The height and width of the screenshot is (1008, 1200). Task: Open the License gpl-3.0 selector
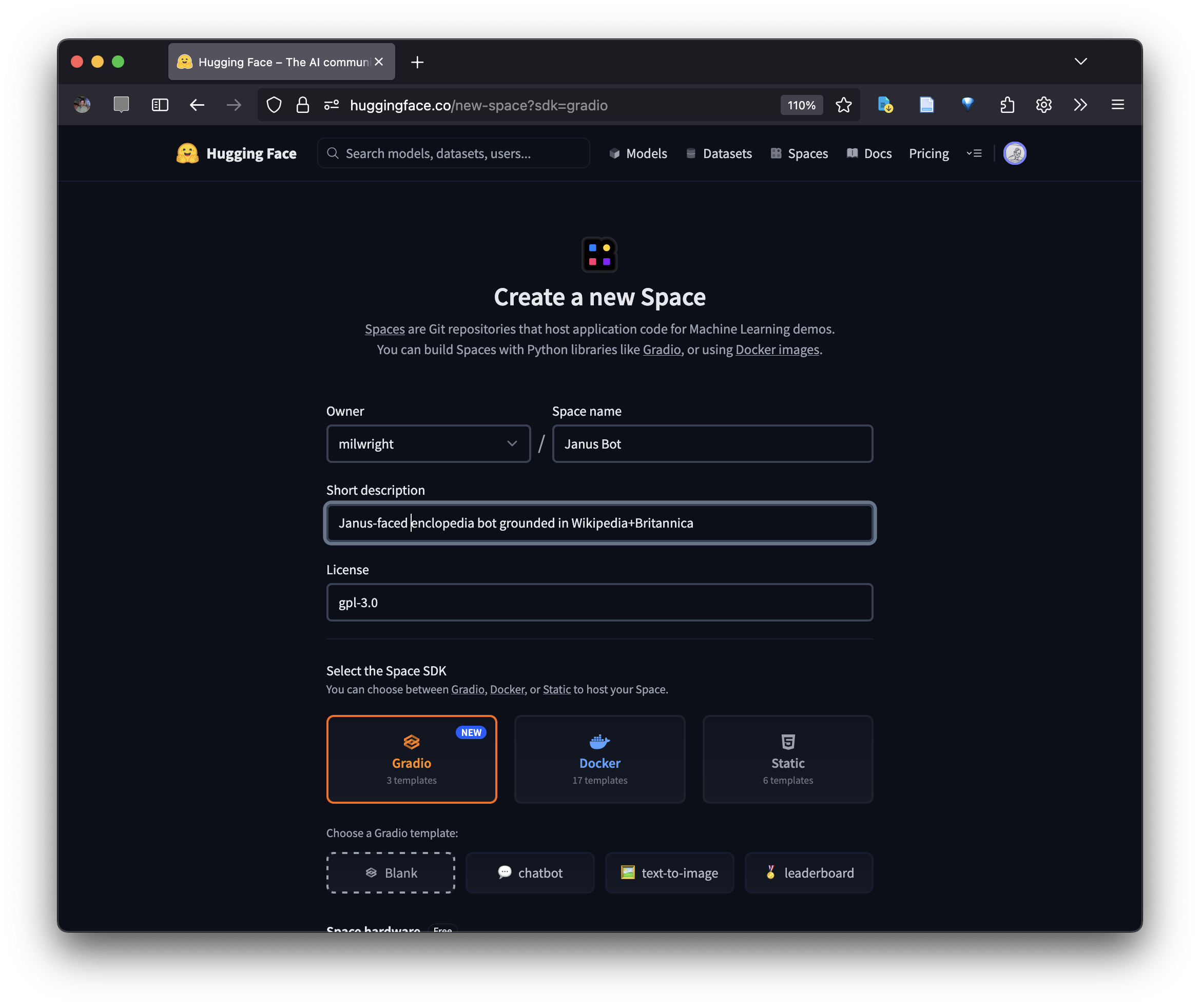pyautogui.click(x=599, y=603)
